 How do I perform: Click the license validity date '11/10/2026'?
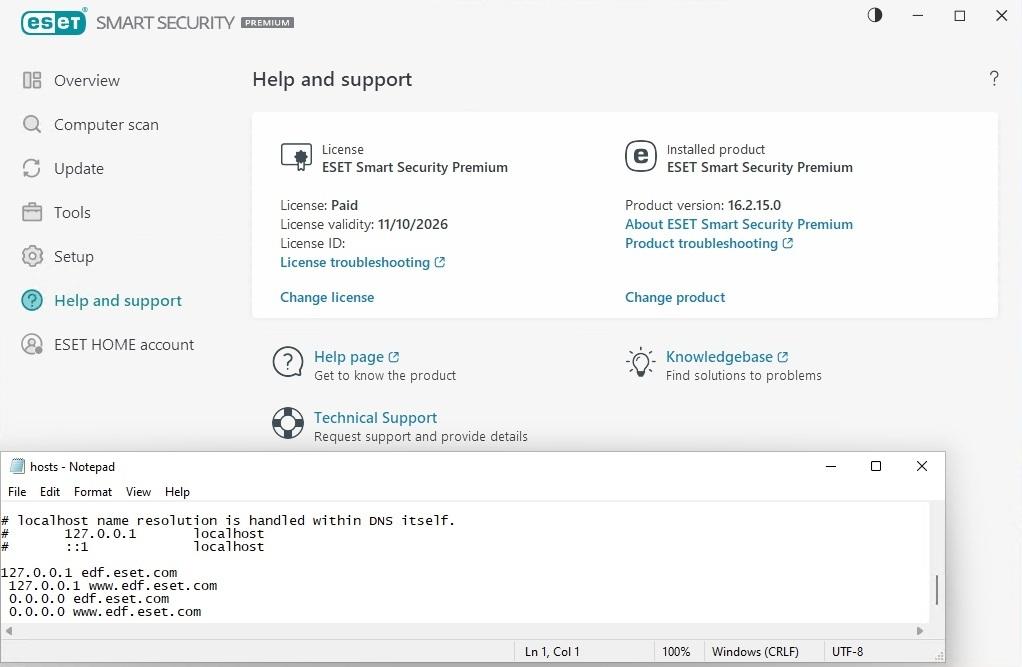point(413,224)
